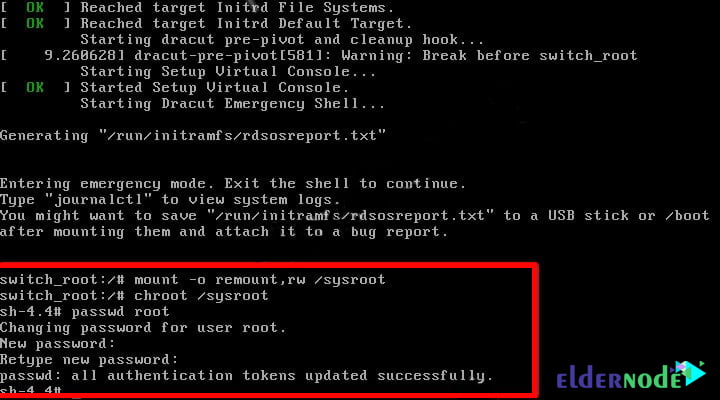Screen dimensions: 720x400
Task: Click the Starting Dracut Emergency Shell line
Action: tap(232, 104)
